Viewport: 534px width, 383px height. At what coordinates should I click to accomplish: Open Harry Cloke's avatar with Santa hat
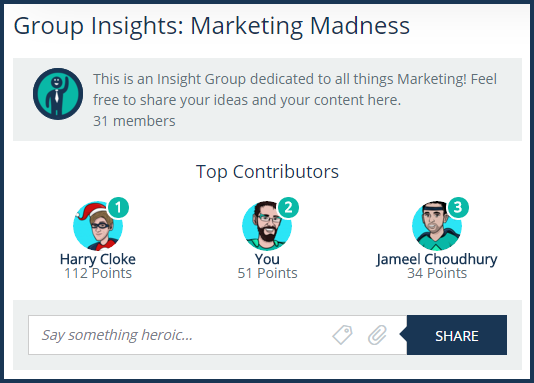pos(98,225)
